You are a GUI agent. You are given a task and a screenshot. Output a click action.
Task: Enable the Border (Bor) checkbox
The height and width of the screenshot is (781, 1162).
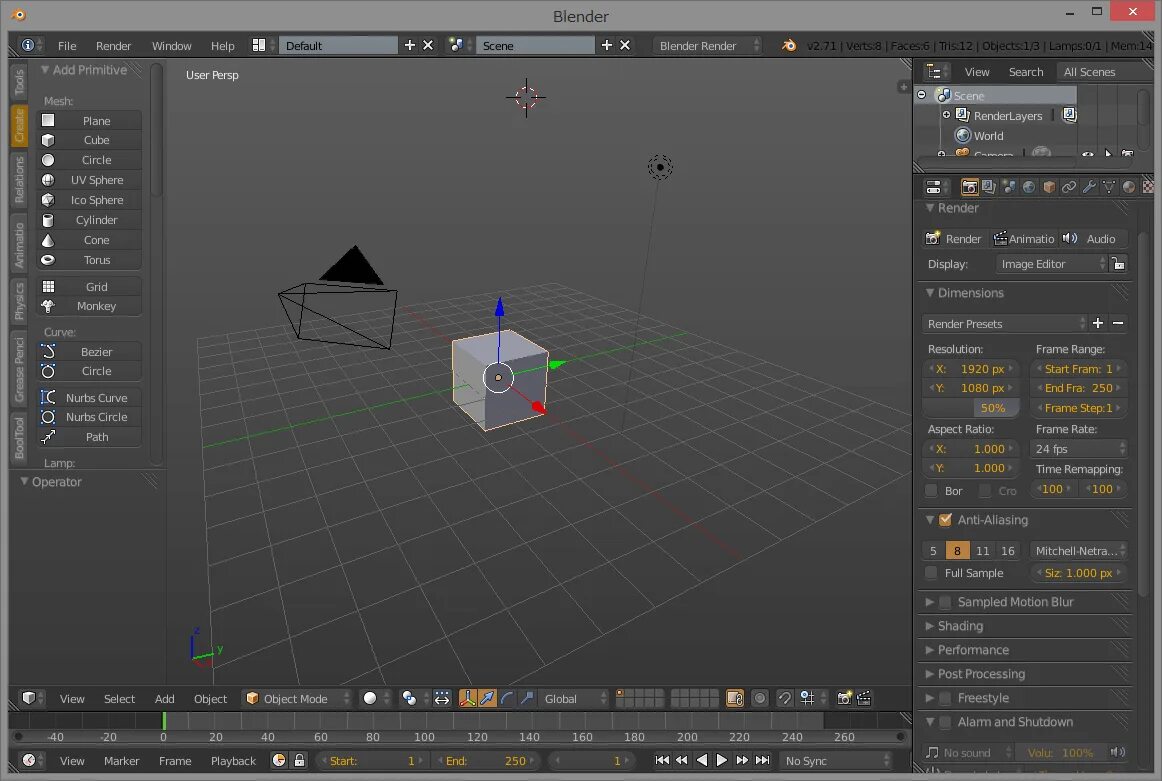coord(932,491)
